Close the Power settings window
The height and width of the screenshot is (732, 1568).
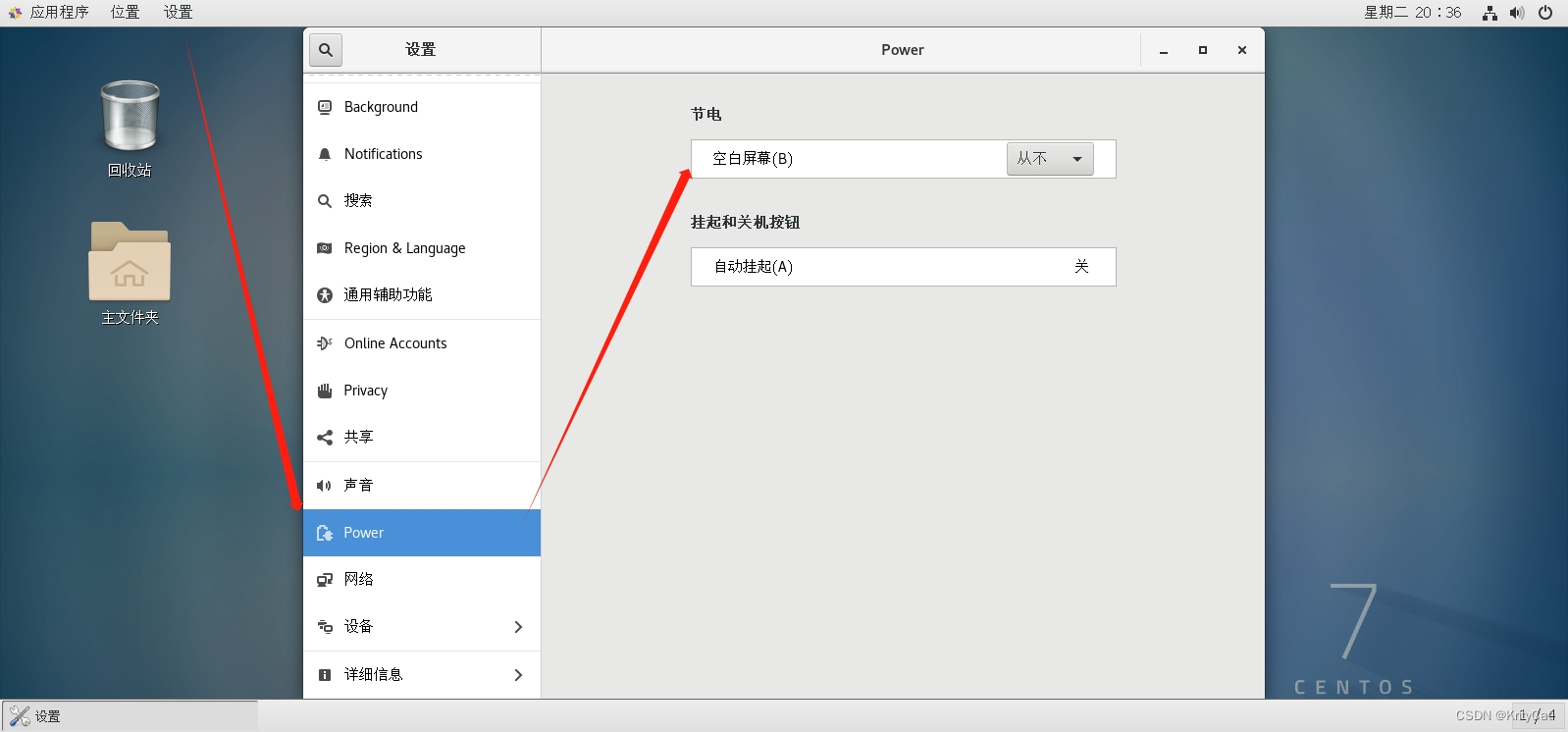coord(1242,50)
